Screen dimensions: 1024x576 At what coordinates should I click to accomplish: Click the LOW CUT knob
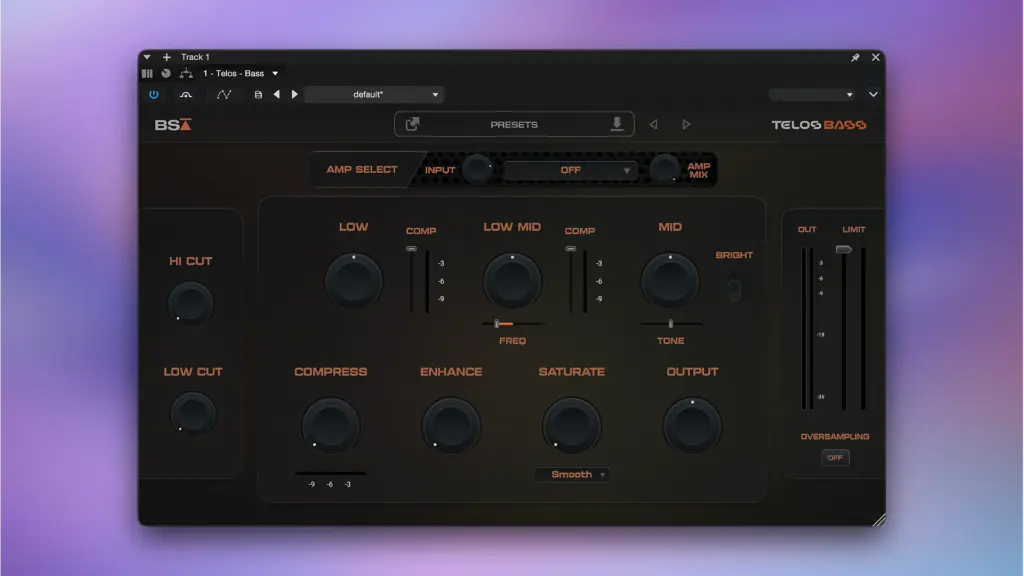tap(193, 414)
